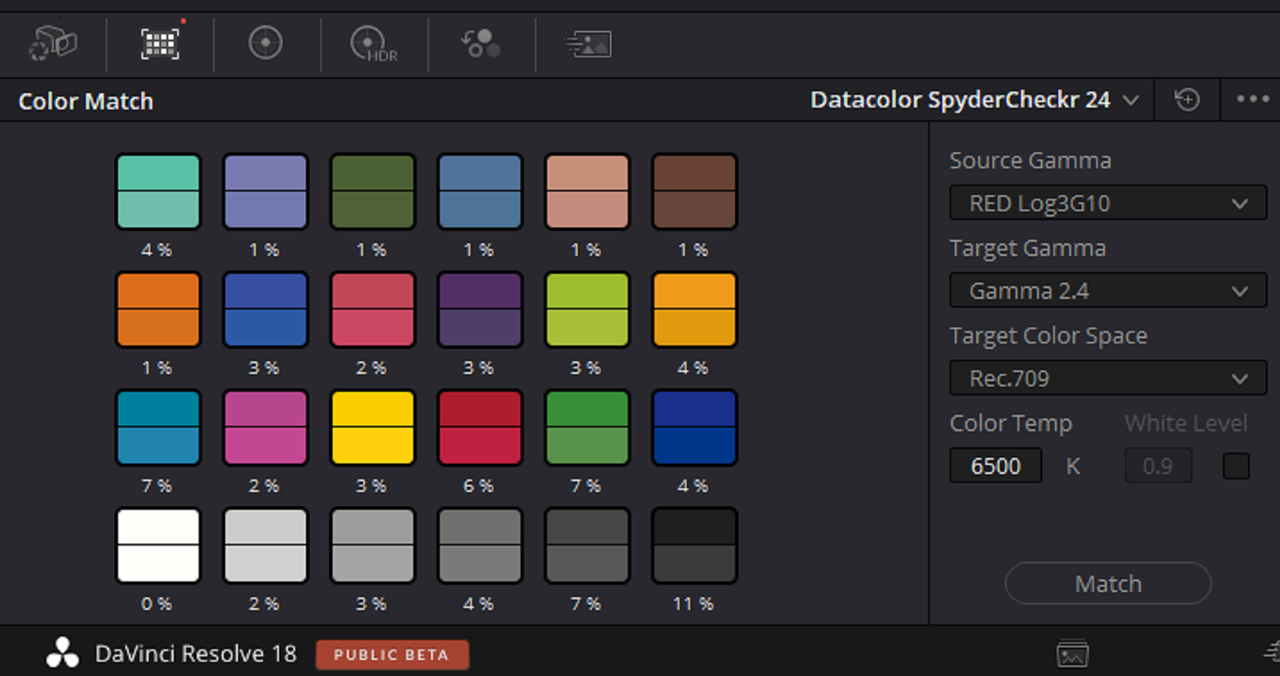Open the Color Wheels palette icon
Screen dimensions: 1280x676
pos(266,43)
